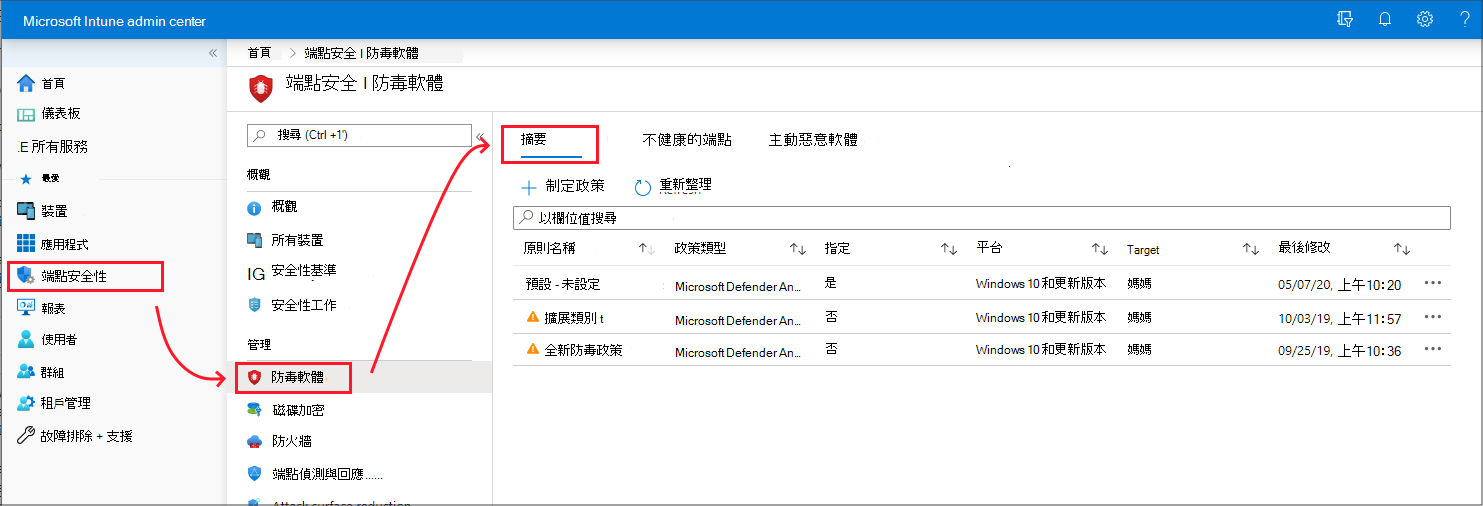Focus the 搜尋 (Ctrl +1') search box
The width and height of the screenshot is (1483, 506).
coord(359,135)
